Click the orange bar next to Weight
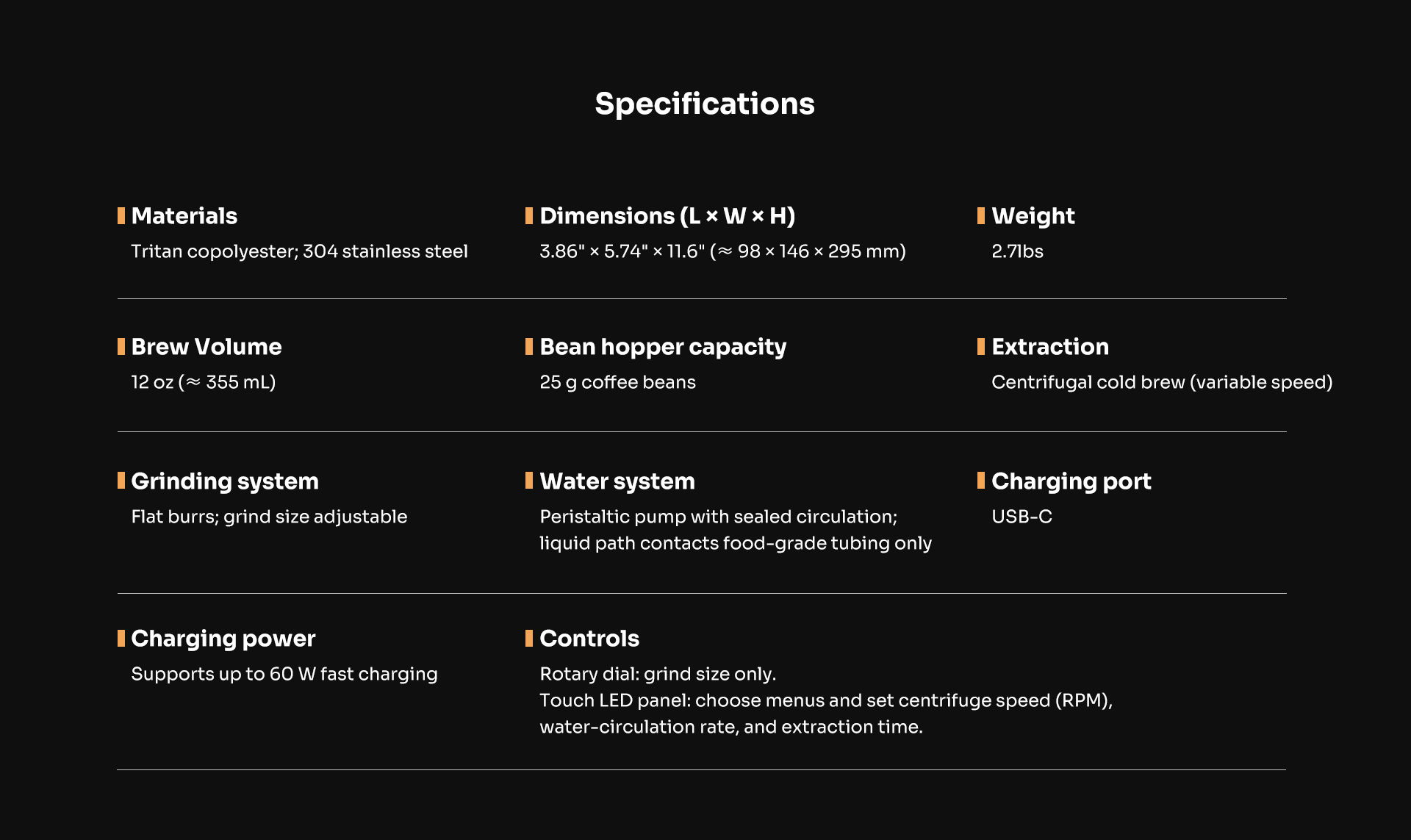This screenshot has width=1411, height=840. [981, 215]
